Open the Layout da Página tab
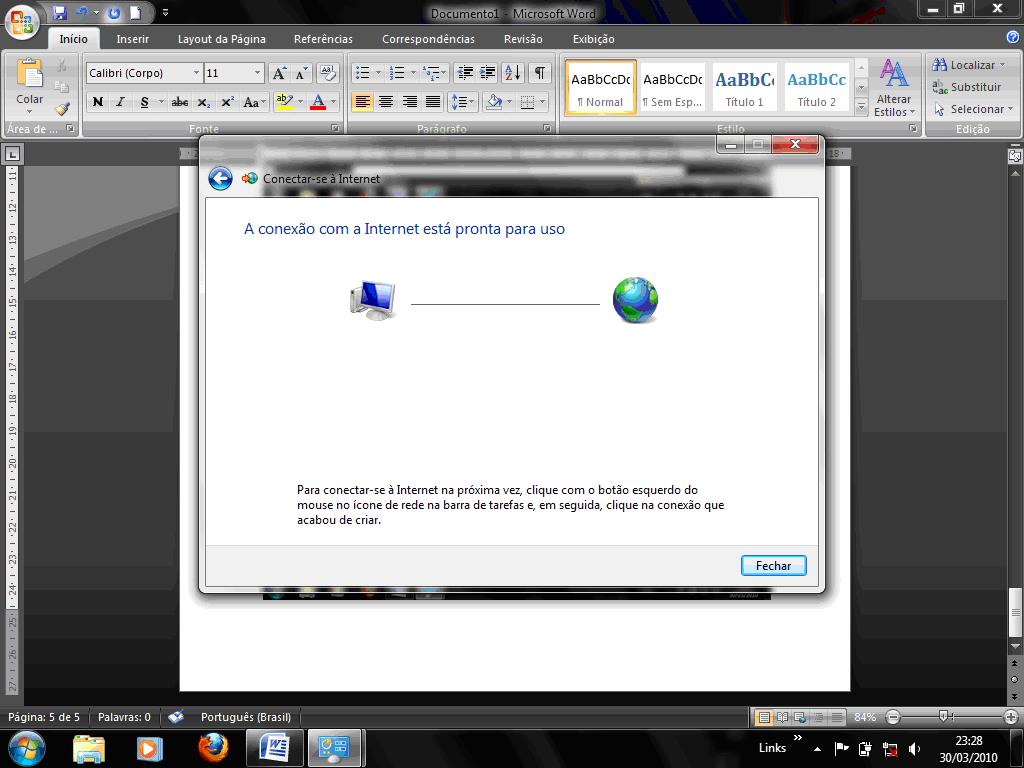Viewport: 1024px width, 768px height. [x=221, y=39]
